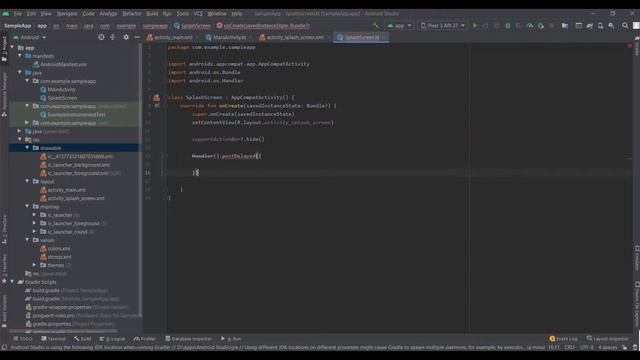Open the Build tool window

83,339
